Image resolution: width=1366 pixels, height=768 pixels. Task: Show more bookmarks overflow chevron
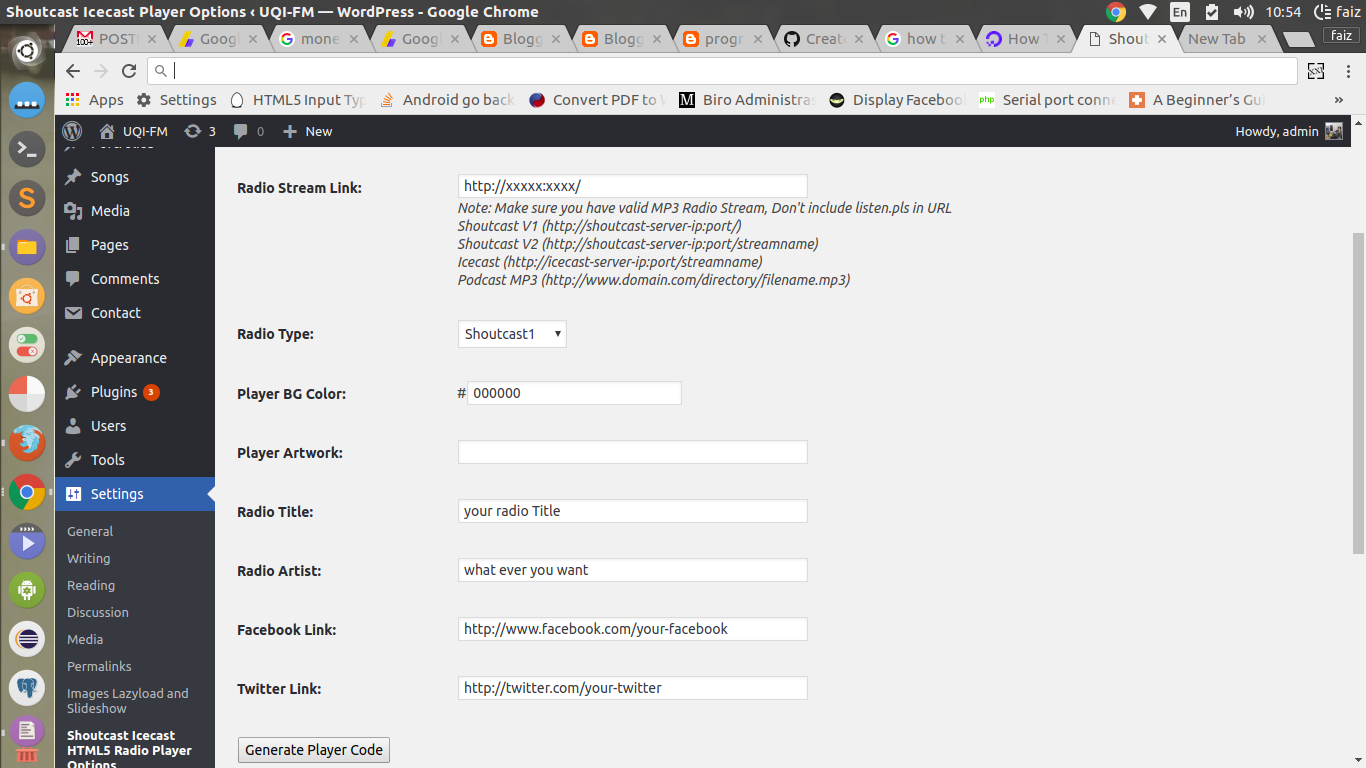tap(1339, 100)
